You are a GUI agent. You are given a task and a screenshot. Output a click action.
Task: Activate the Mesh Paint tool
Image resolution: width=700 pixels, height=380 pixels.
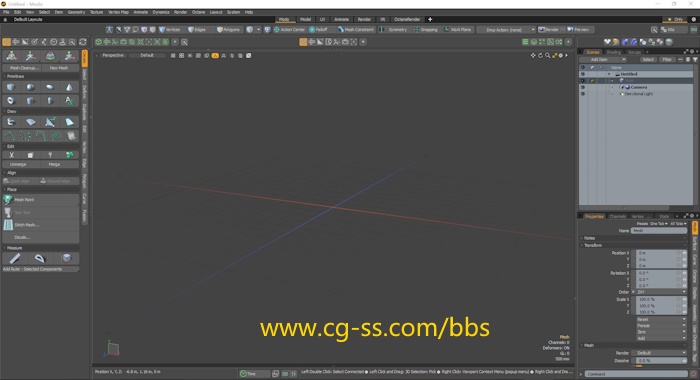(41, 200)
